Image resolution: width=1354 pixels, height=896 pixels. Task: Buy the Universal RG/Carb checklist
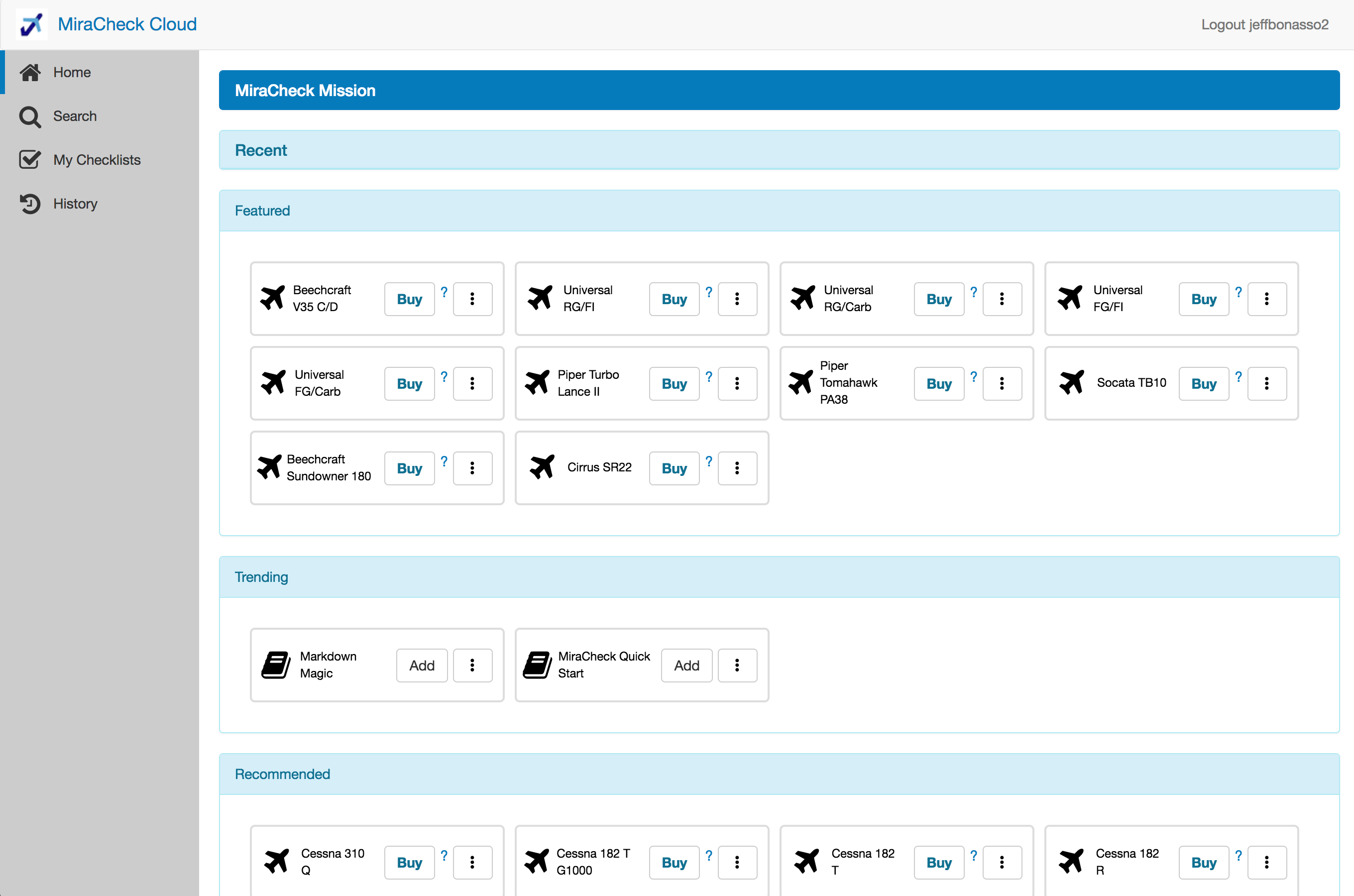pyautogui.click(x=939, y=299)
